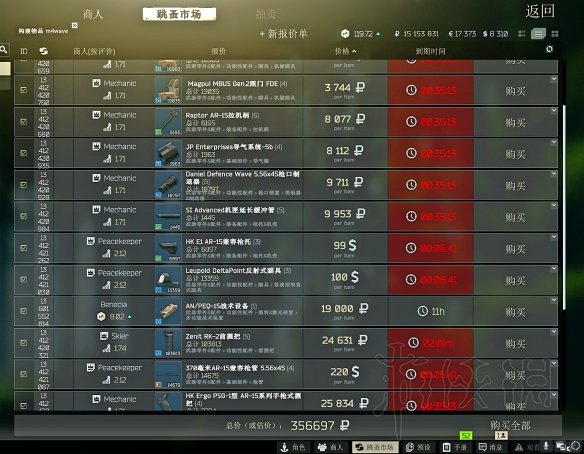Open the 拍卖 auction tab
The image size is (584, 454).
[x=266, y=14]
